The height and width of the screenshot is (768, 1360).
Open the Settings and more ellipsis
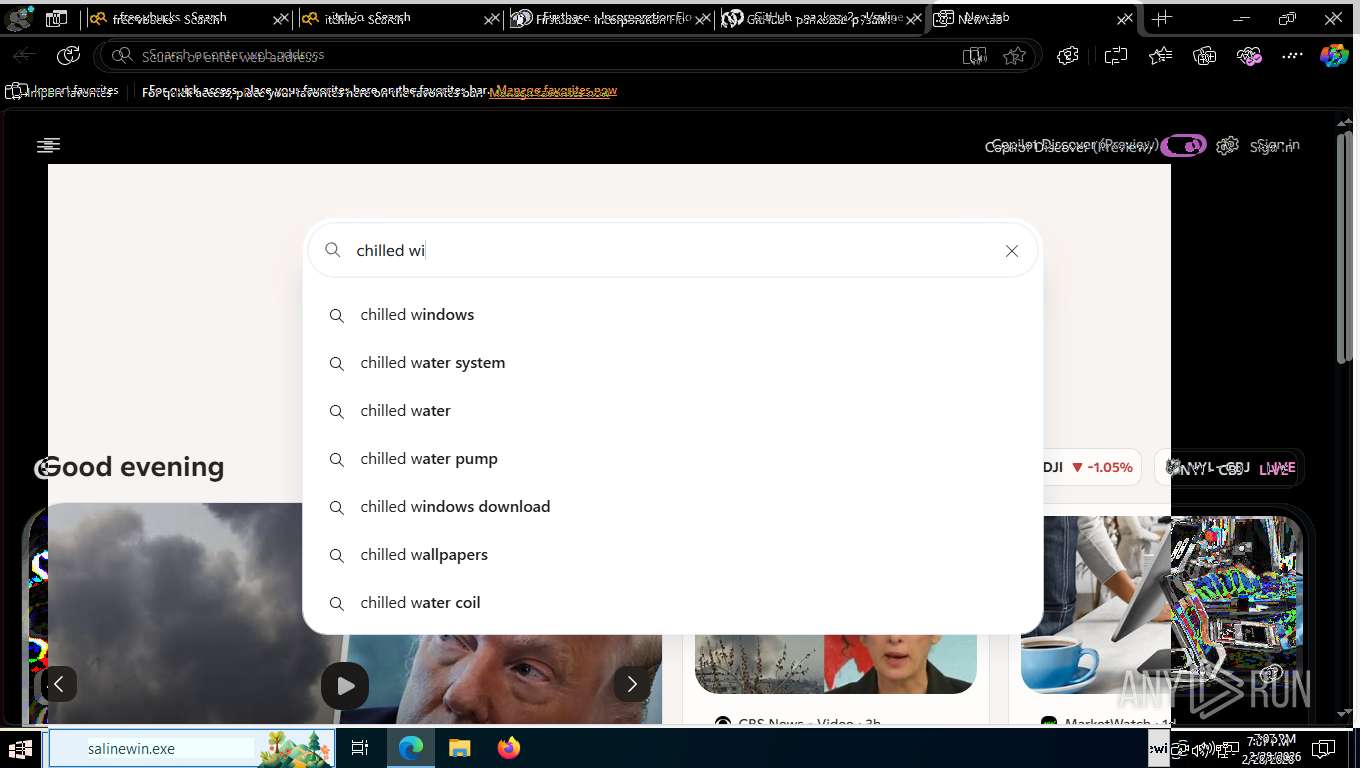pos(1293,56)
